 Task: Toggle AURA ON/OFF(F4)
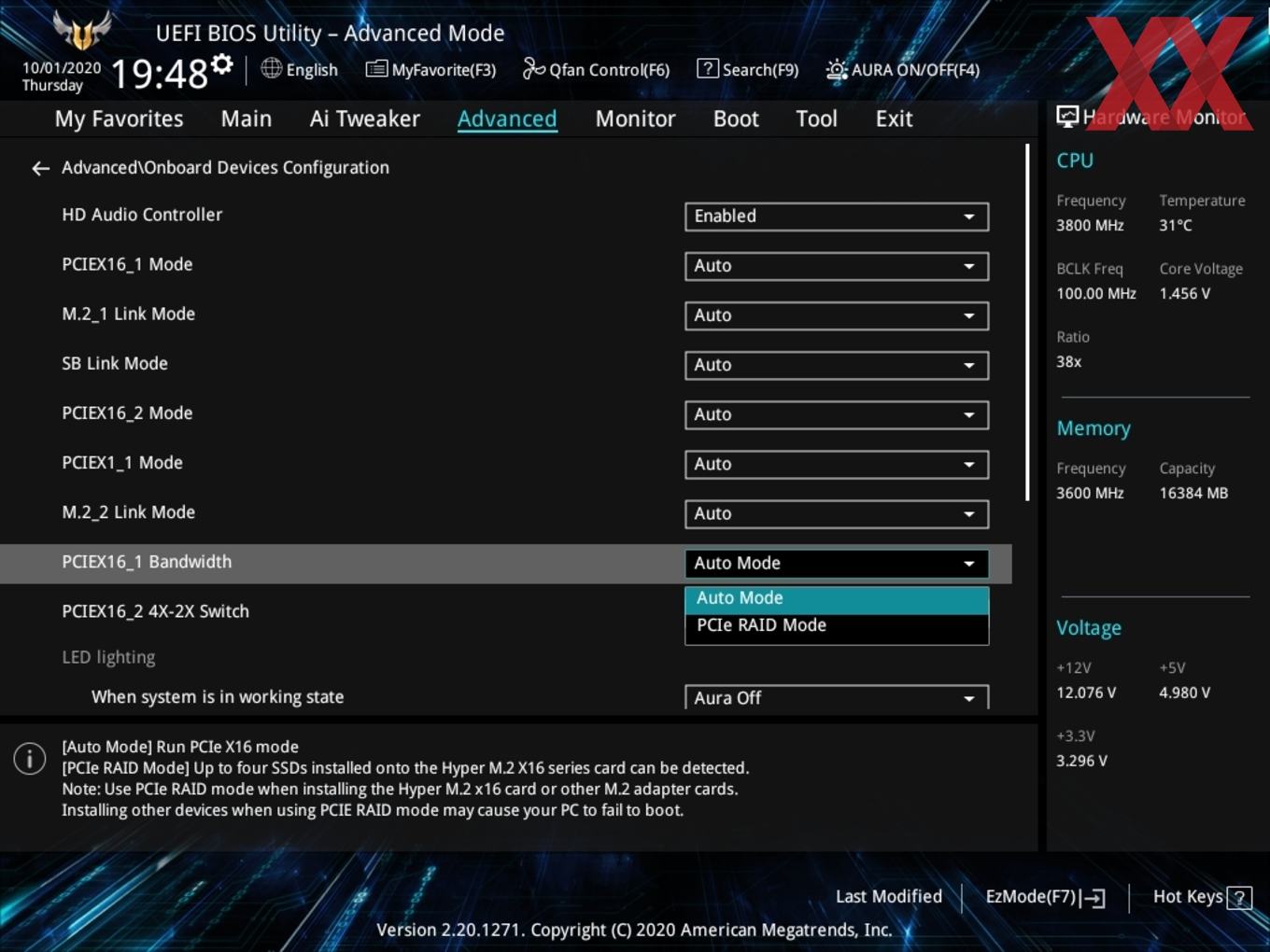903,69
